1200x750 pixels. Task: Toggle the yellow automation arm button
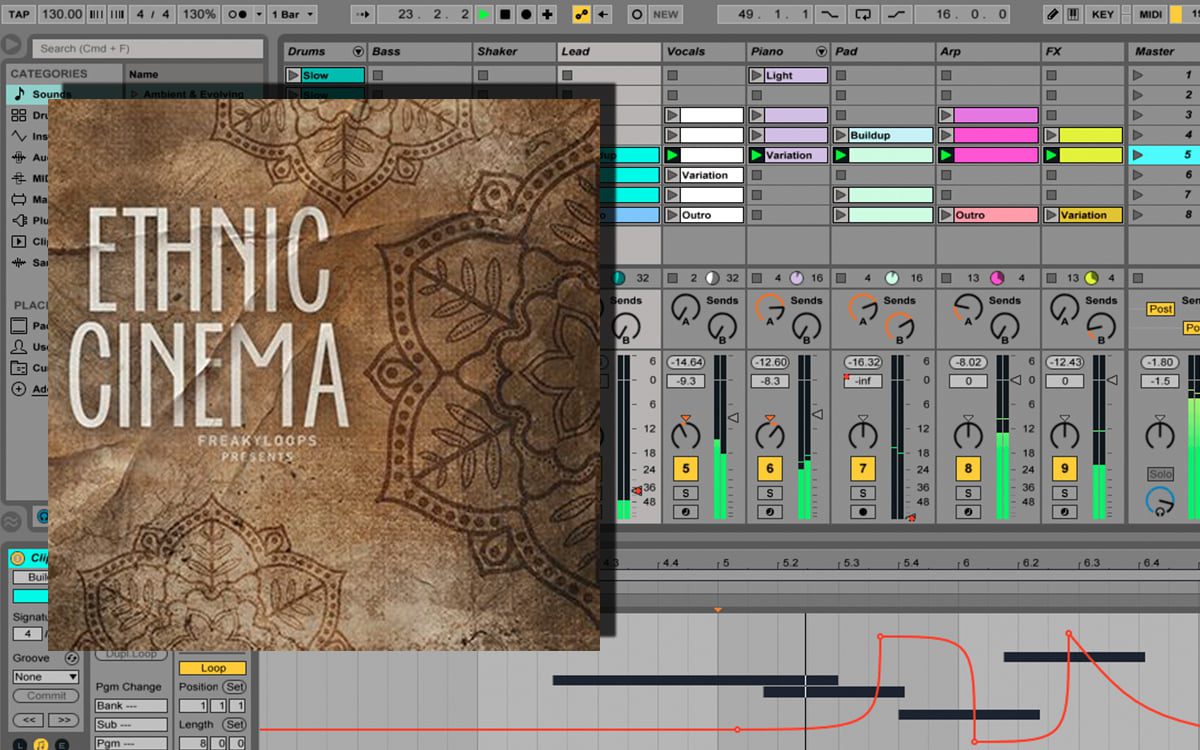coord(581,14)
